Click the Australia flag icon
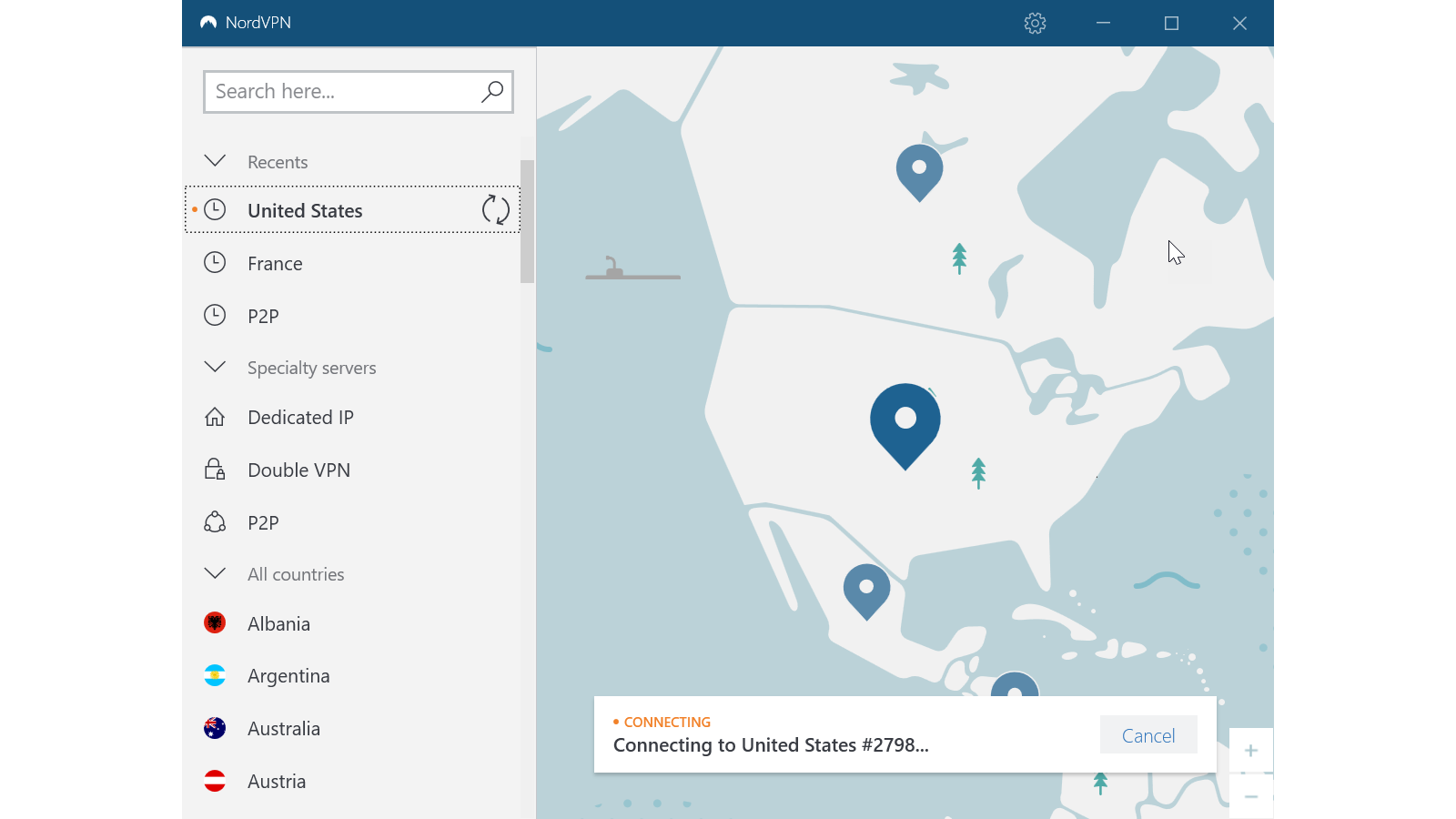The image size is (1456, 819). pos(215,728)
